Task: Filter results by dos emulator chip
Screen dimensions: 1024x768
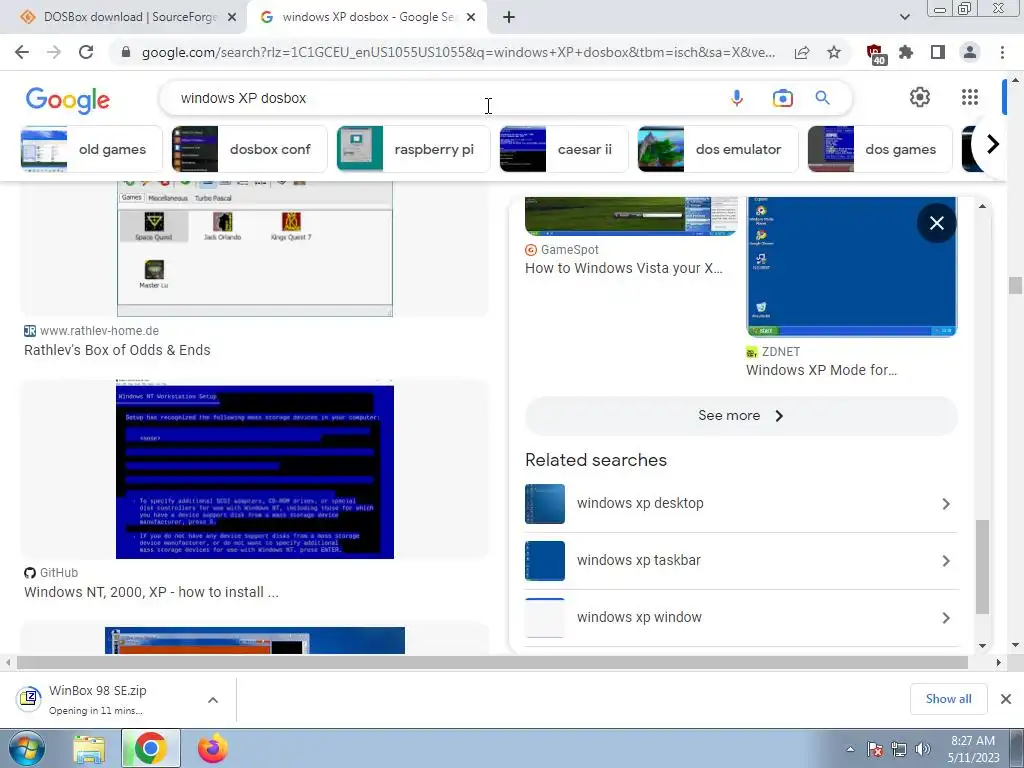Action: (x=718, y=149)
